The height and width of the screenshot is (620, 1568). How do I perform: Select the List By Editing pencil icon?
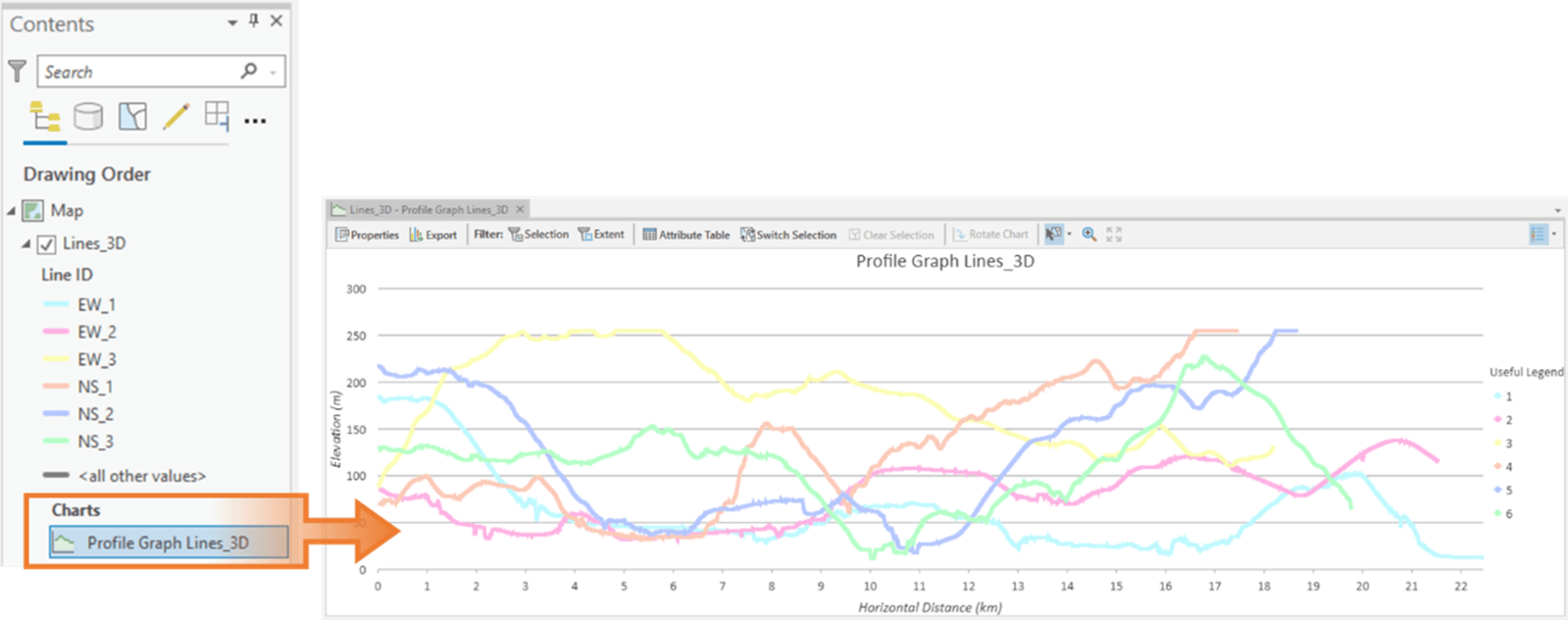[176, 117]
